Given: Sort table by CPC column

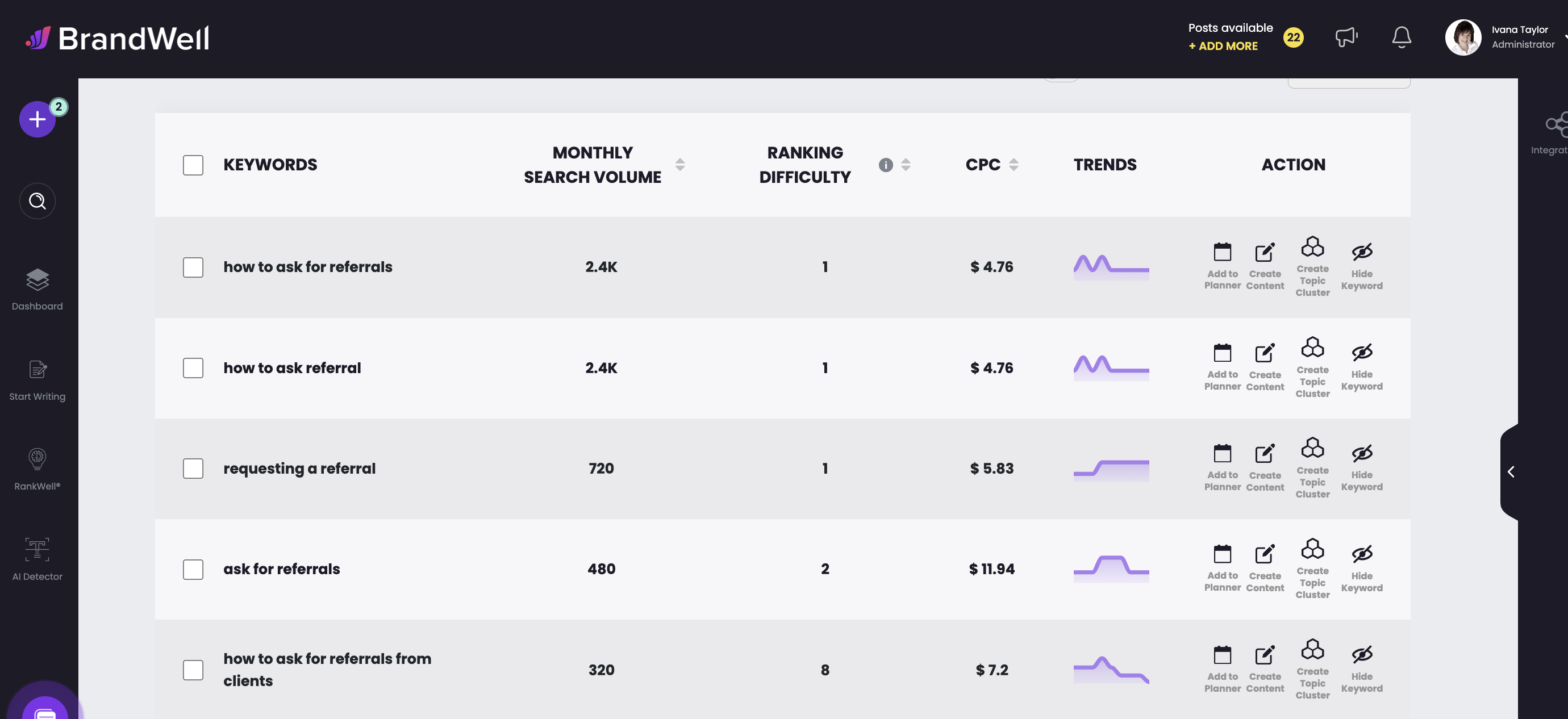Looking at the screenshot, I should tap(1013, 165).
